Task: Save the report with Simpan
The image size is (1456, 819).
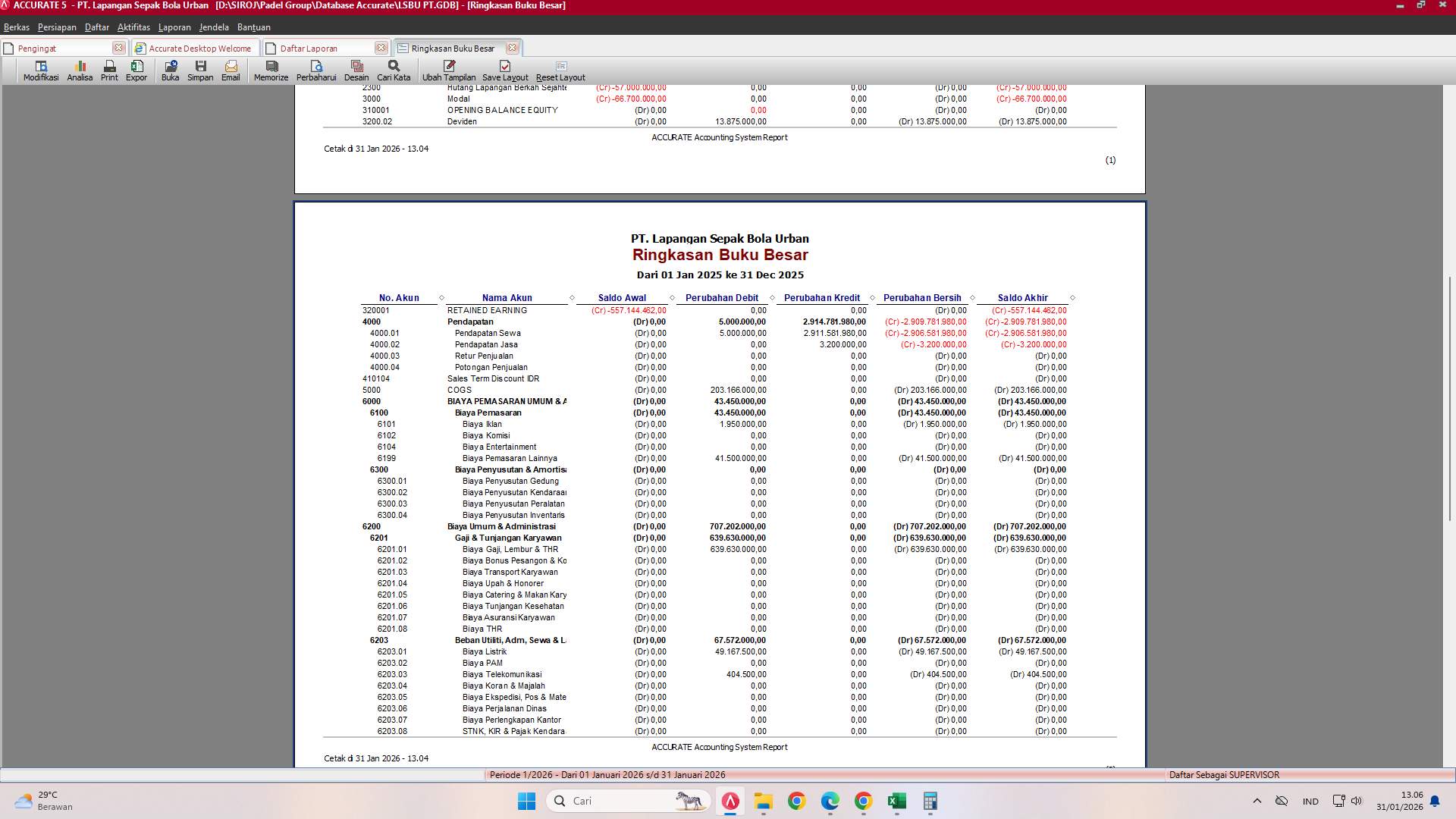Action: pos(200,70)
